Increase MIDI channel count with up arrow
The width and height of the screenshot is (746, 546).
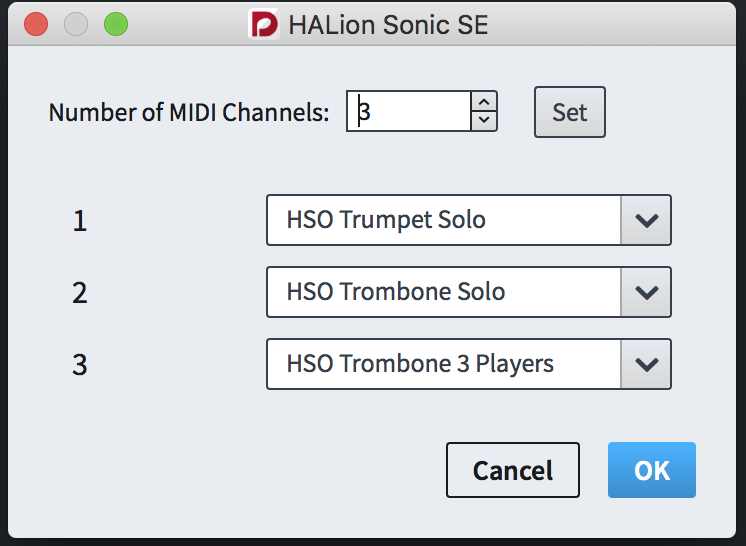(484, 102)
